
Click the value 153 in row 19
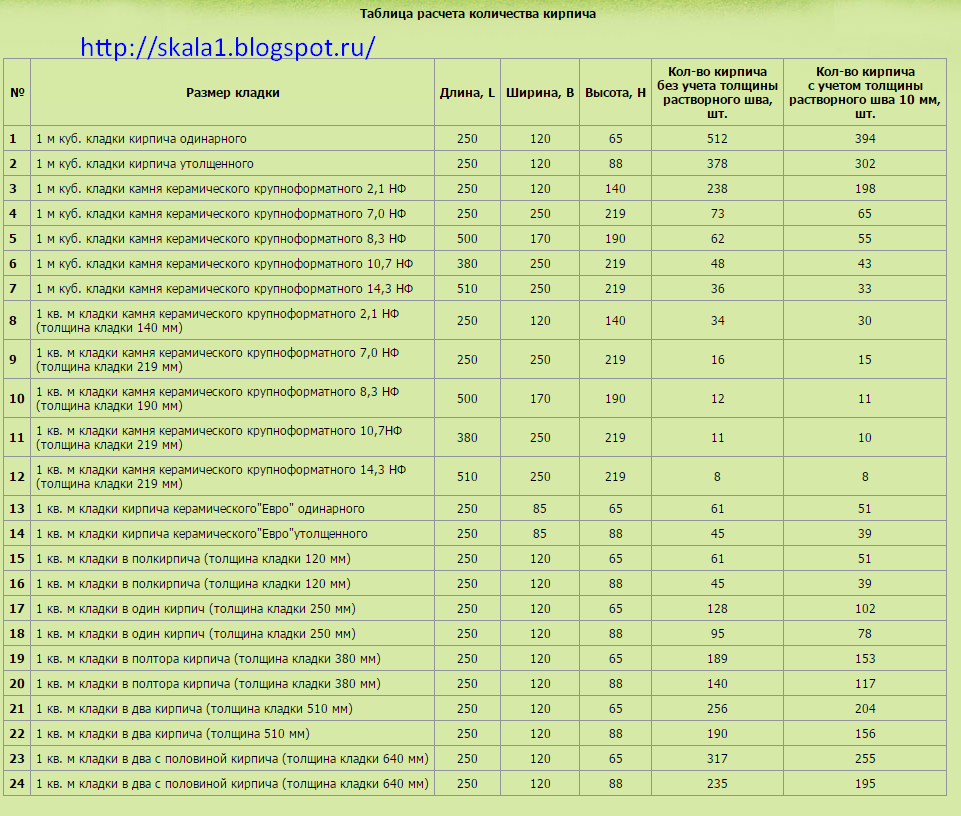tap(865, 659)
